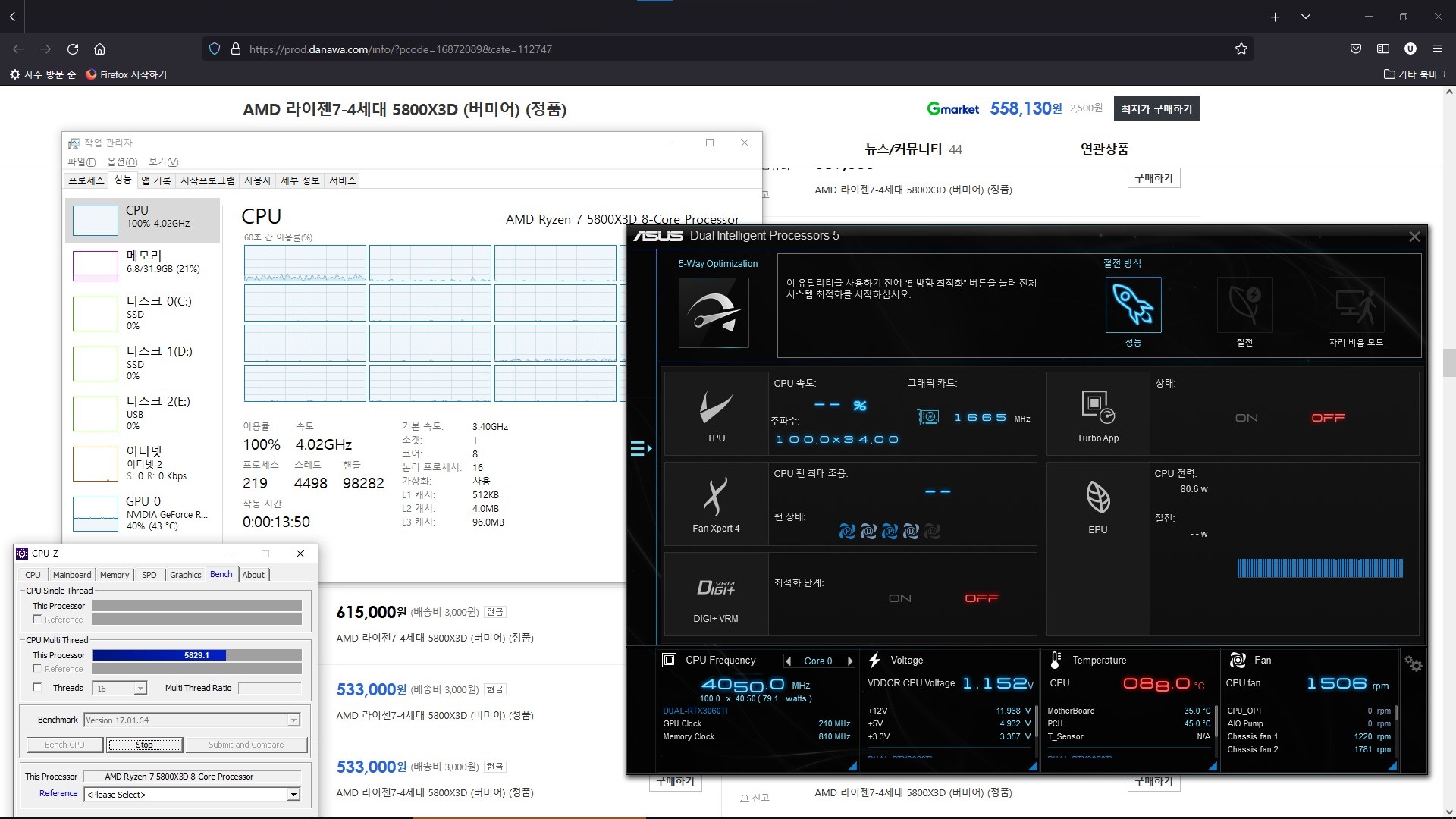Viewport: 1456px width, 819px height.
Task: Select GPU 0 in Task Manager sidebar
Action: (143, 513)
